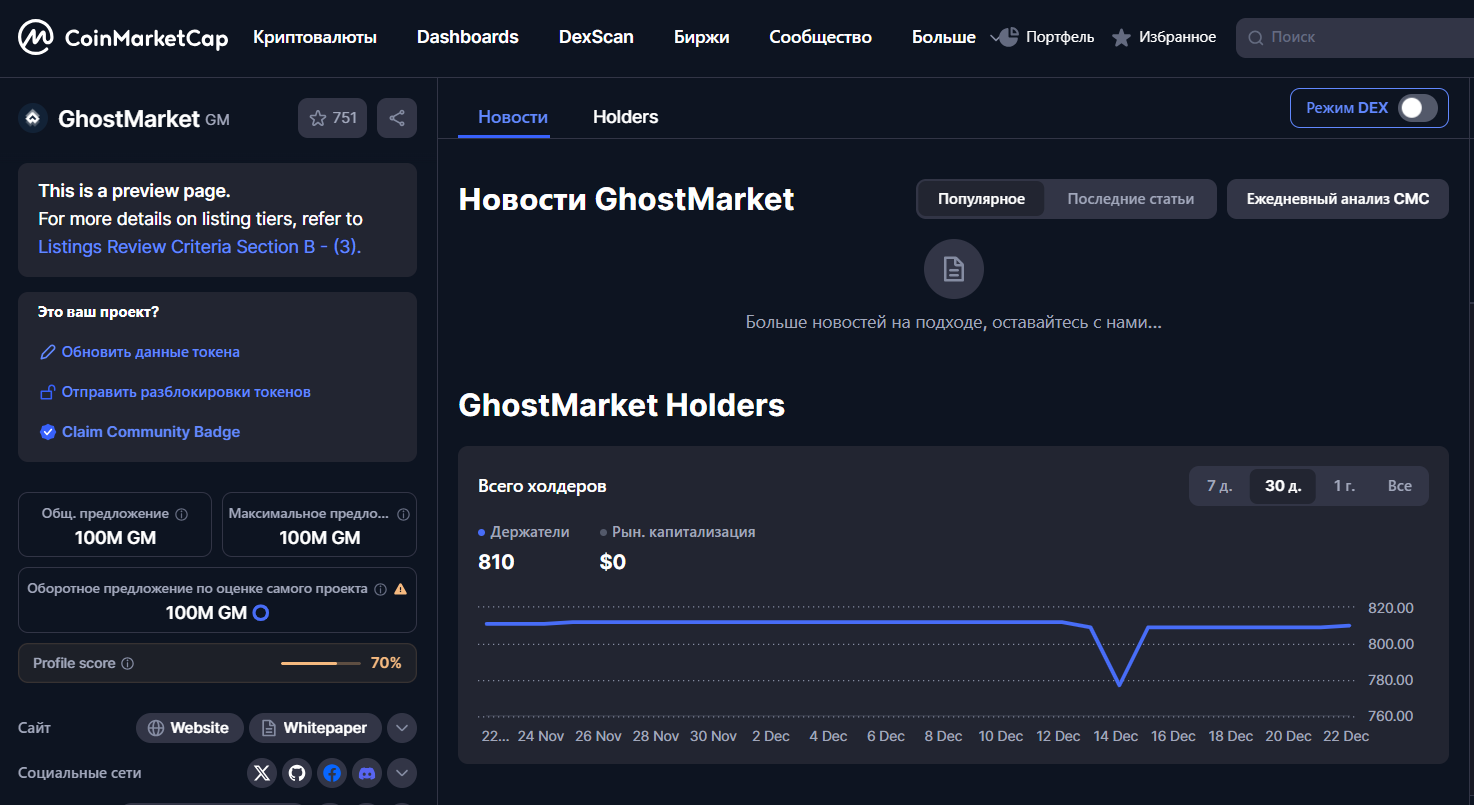Viewport: 1474px width, 805px height.
Task: Click Отправить разблокировки токенов link
Action: [186, 392]
